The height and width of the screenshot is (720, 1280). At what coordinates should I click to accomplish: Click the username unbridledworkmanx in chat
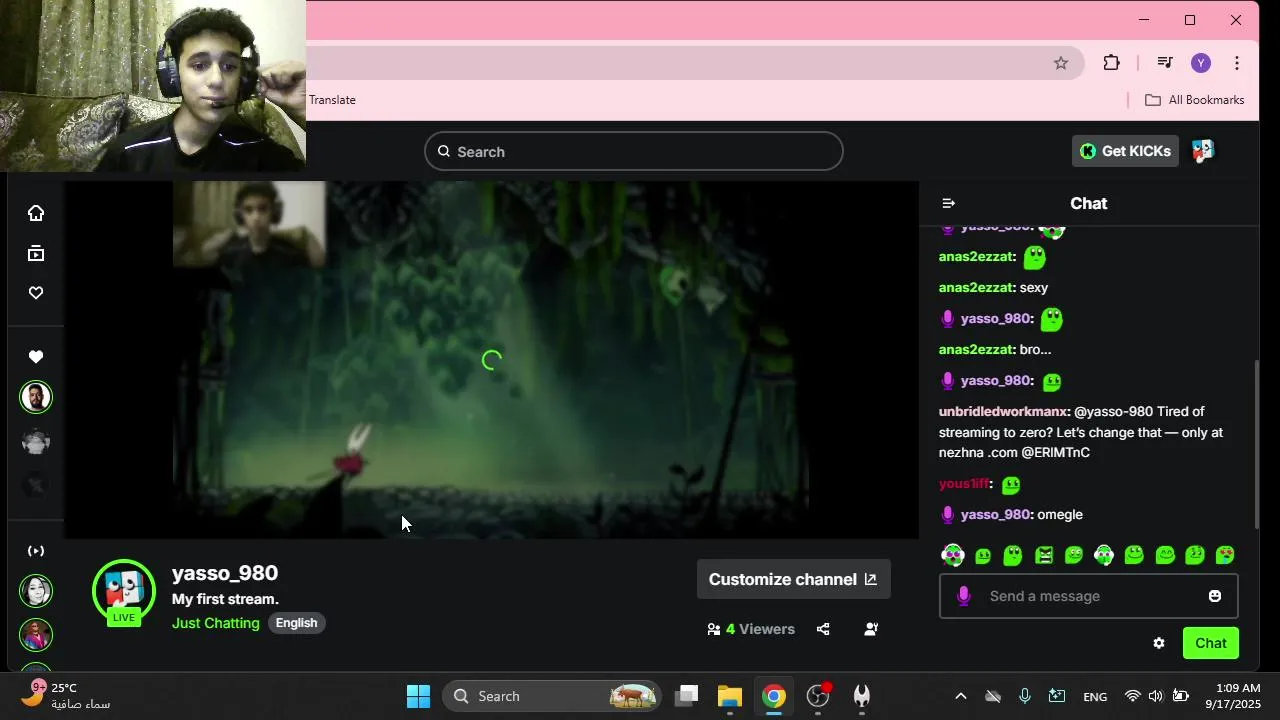pos(1003,412)
